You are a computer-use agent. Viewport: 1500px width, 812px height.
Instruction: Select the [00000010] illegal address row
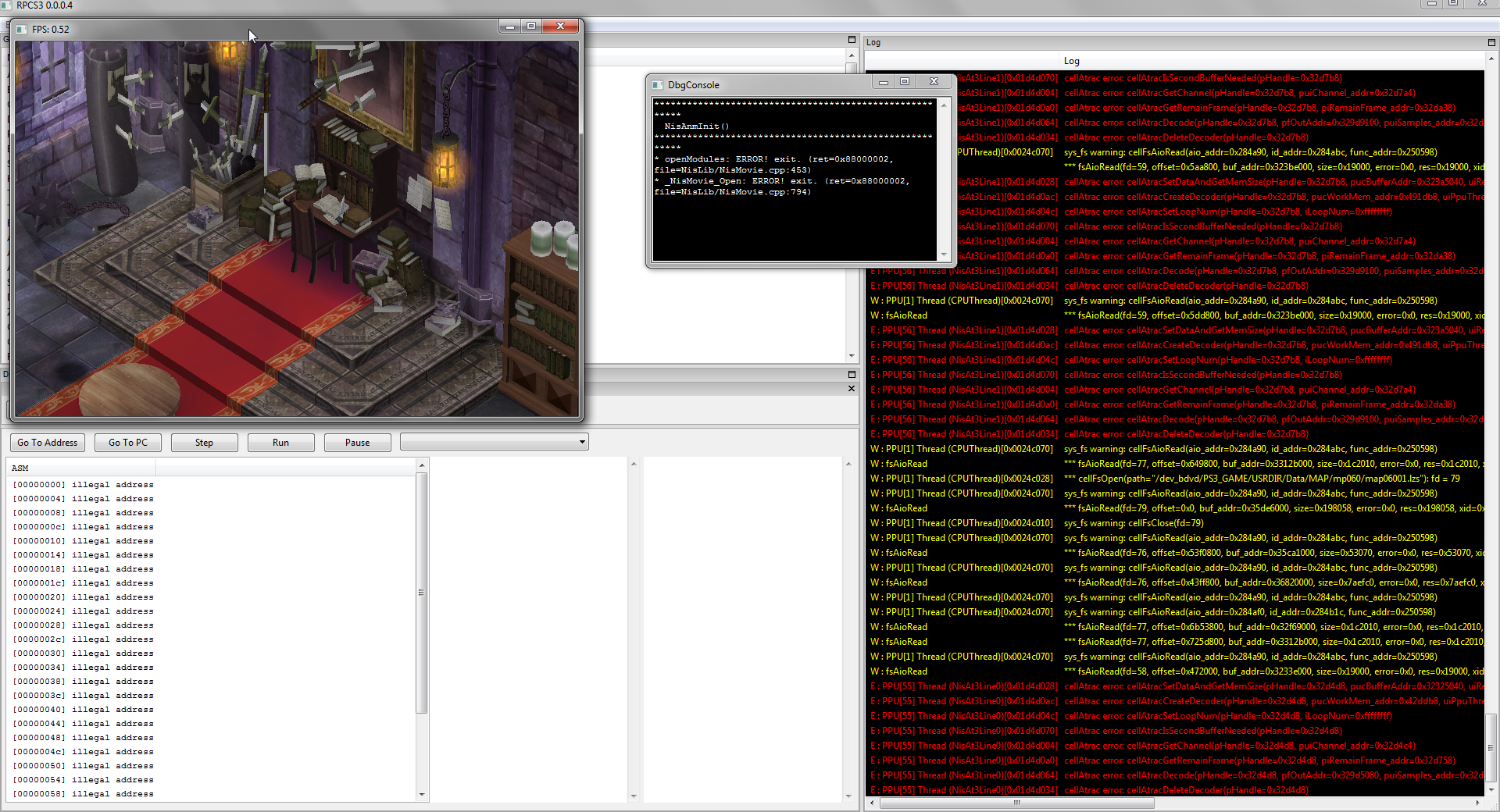coord(83,541)
